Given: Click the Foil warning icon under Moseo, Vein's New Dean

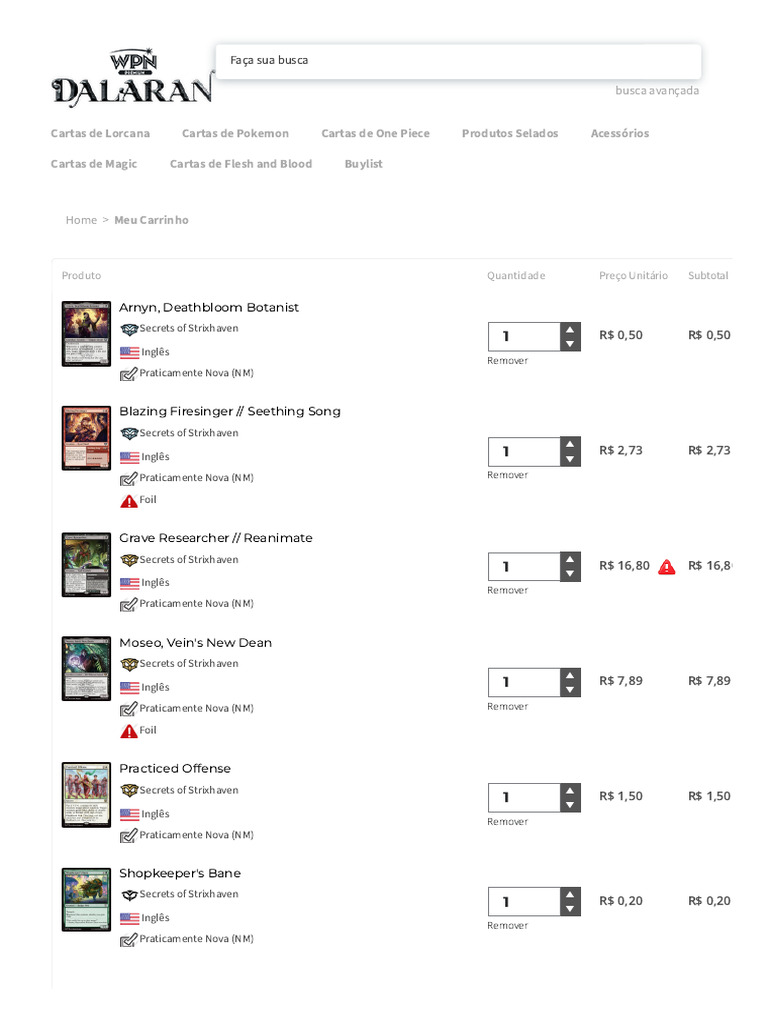Looking at the screenshot, I should [129, 731].
